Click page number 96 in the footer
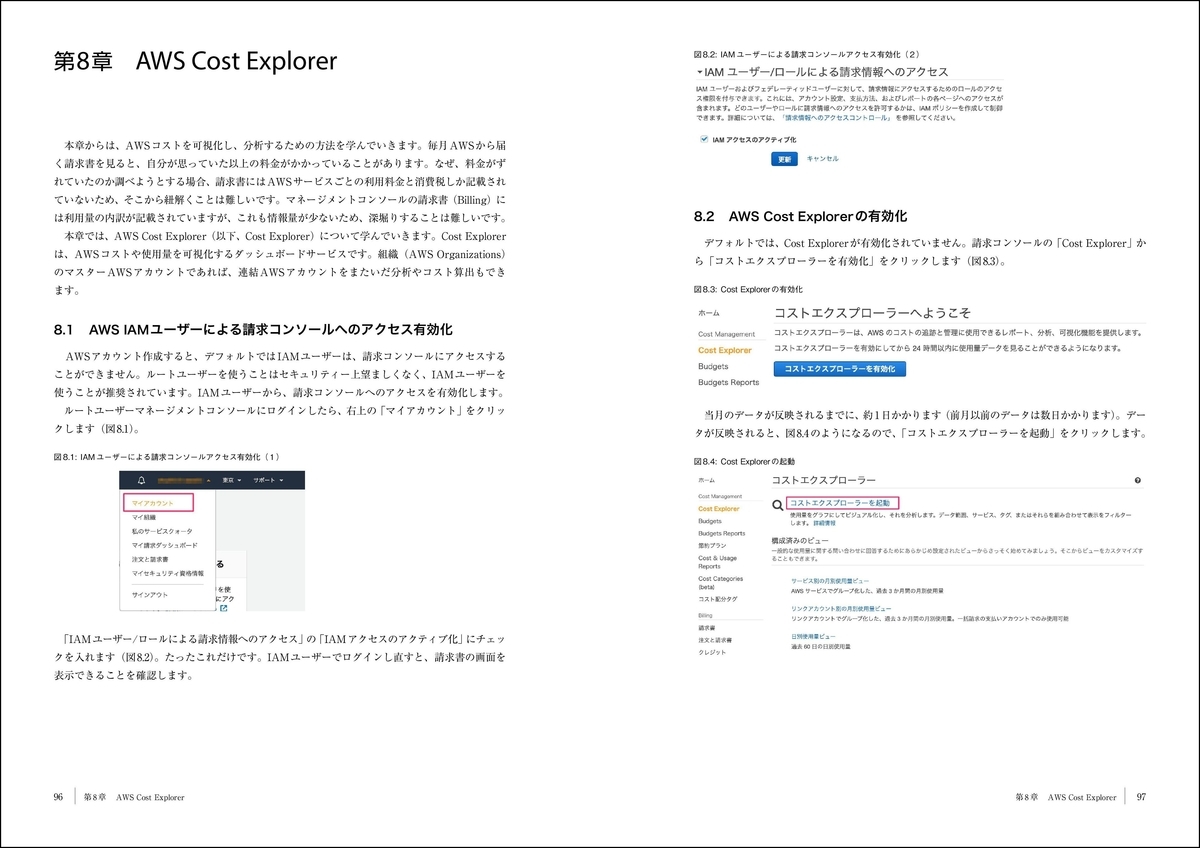Screen dimensions: 1200x848 [x=58, y=797]
